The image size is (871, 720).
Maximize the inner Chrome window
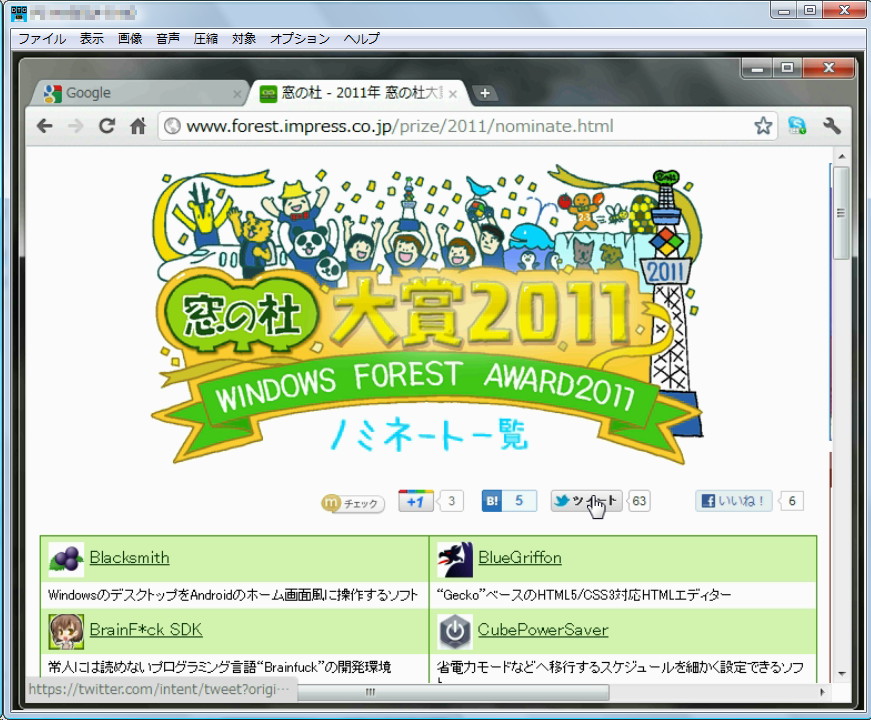coord(787,68)
